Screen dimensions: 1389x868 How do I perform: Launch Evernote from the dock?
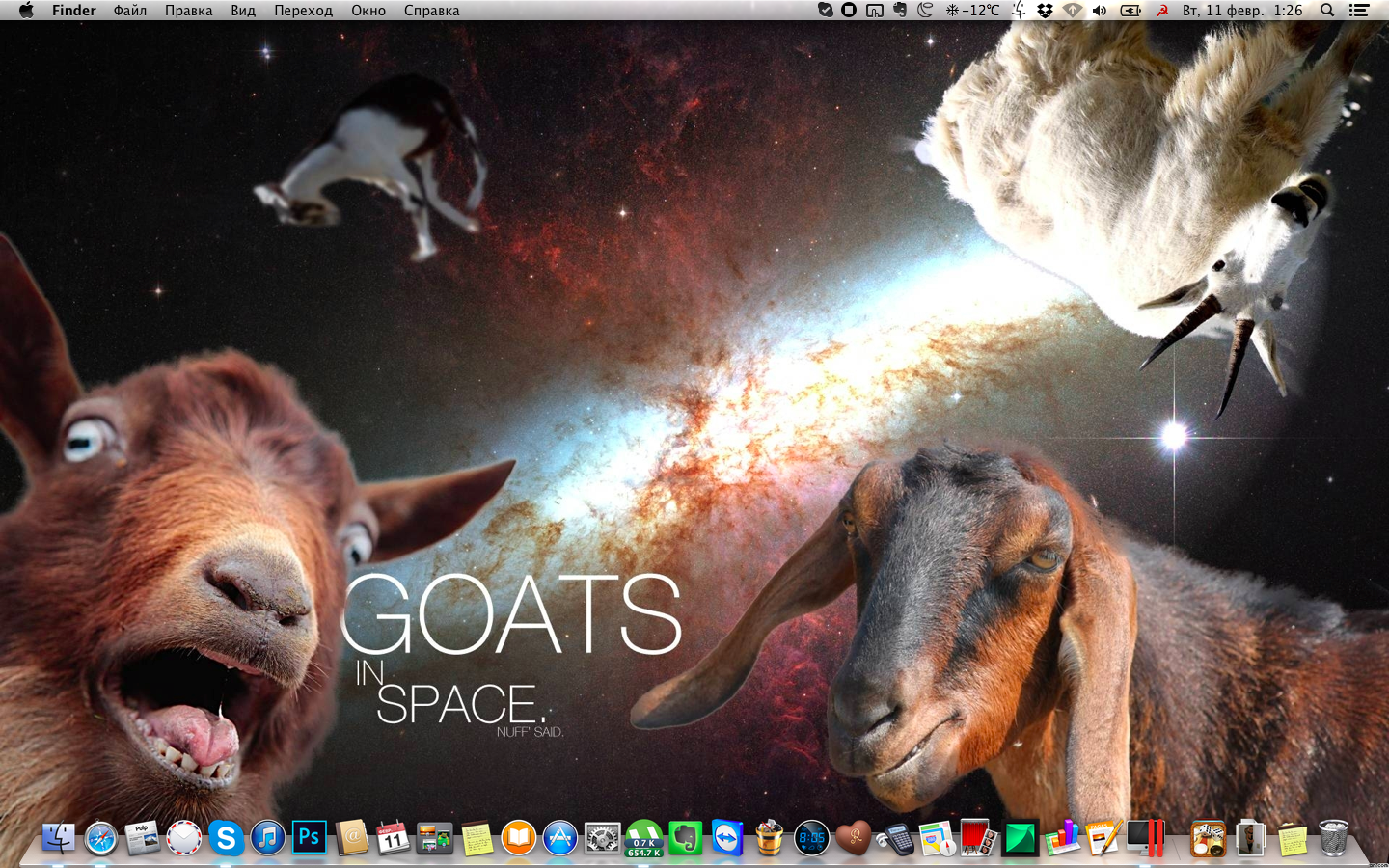click(686, 838)
